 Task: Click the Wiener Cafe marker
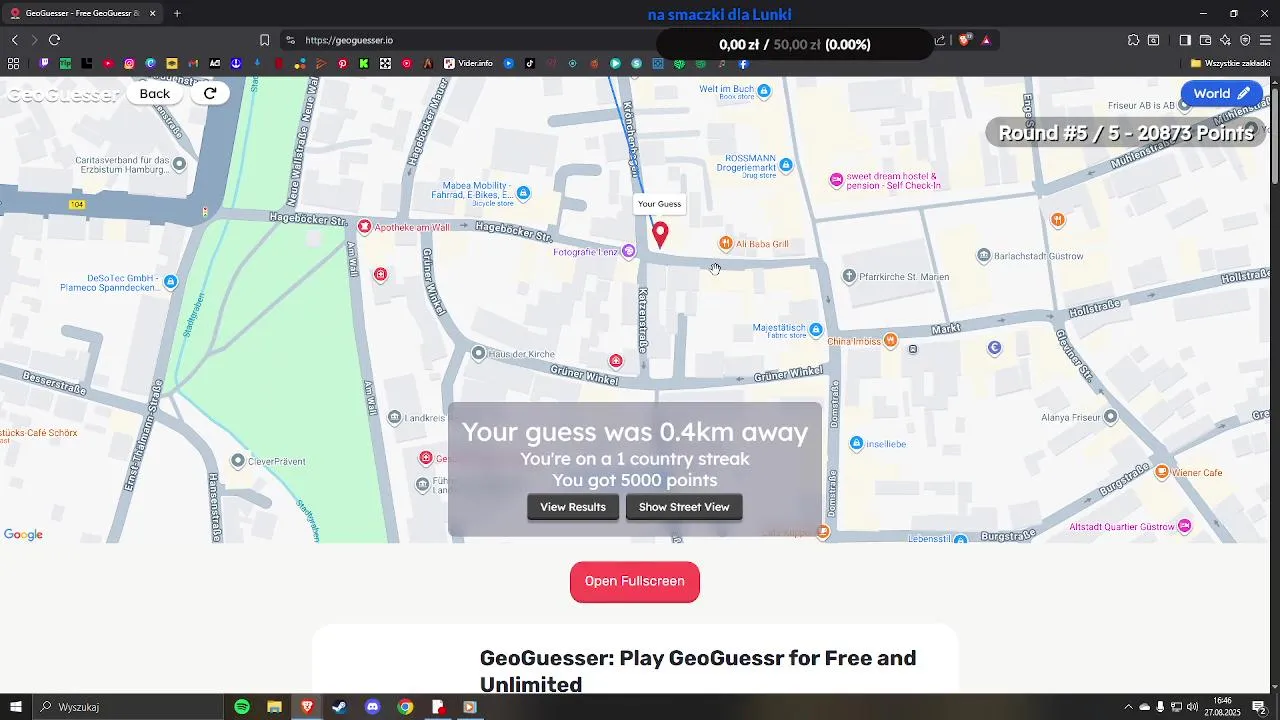[x=1162, y=472]
